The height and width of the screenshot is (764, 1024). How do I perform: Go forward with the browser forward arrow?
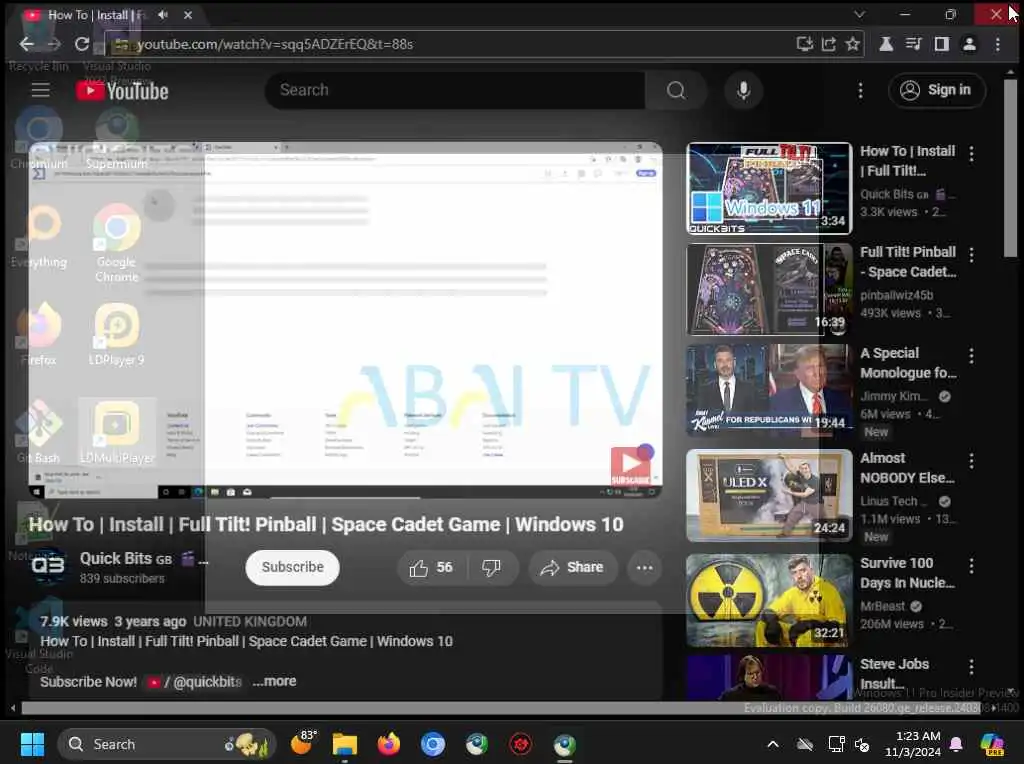[x=54, y=44]
